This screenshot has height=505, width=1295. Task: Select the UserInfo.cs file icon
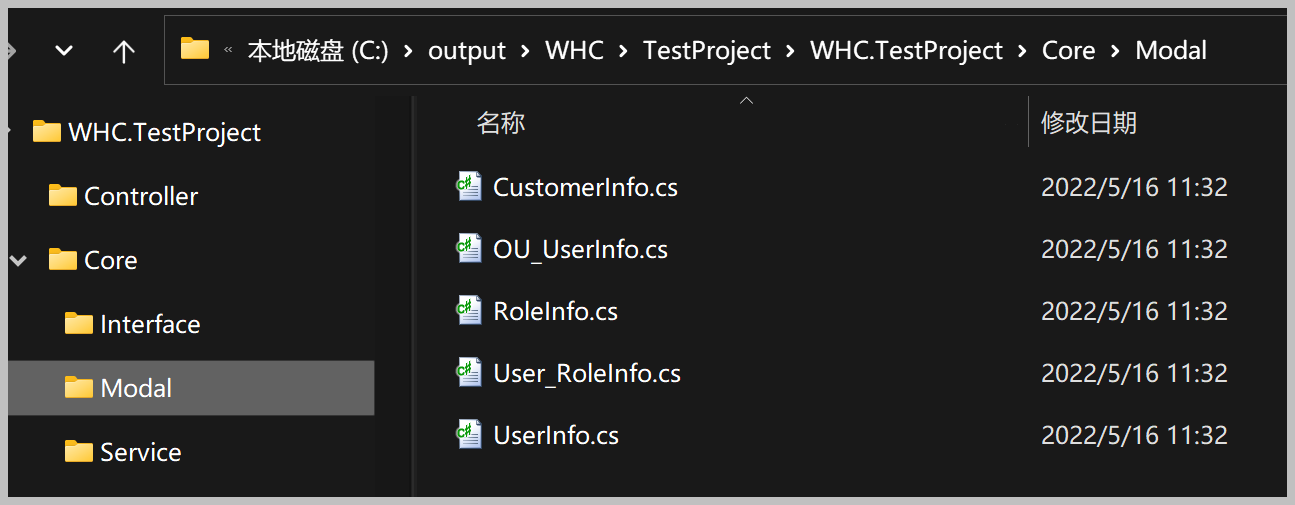pos(469,435)
